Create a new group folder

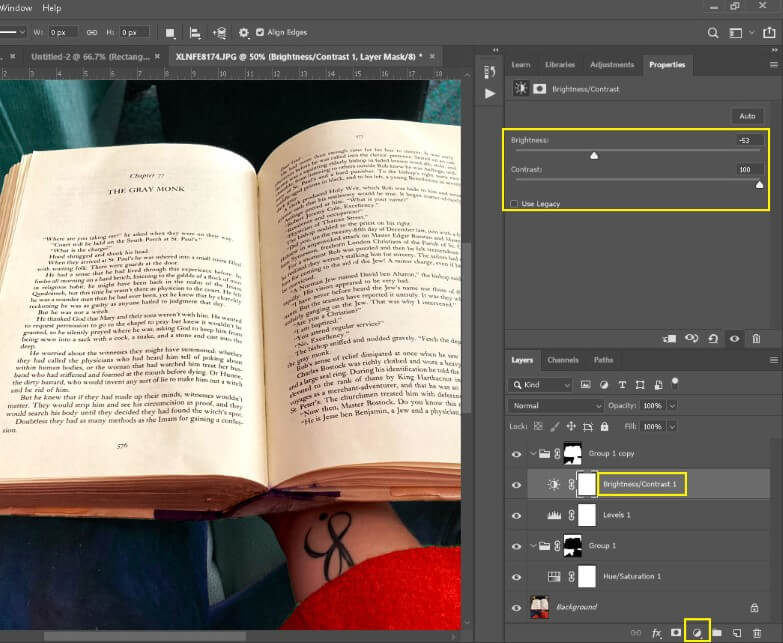(x=717, y=633)
